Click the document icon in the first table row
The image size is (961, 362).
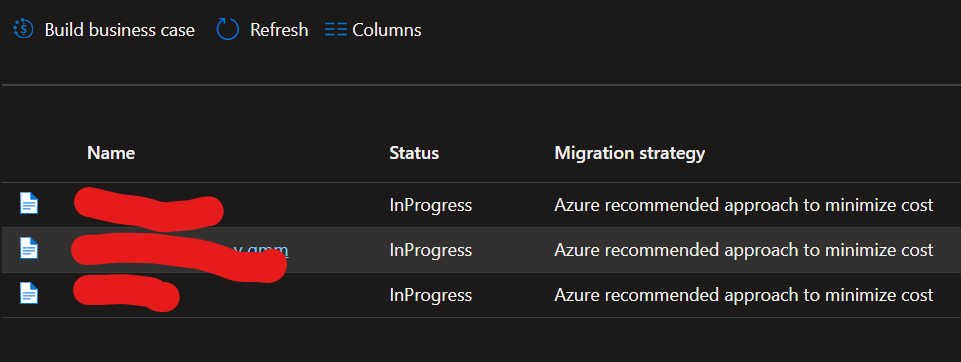[29, 203]
